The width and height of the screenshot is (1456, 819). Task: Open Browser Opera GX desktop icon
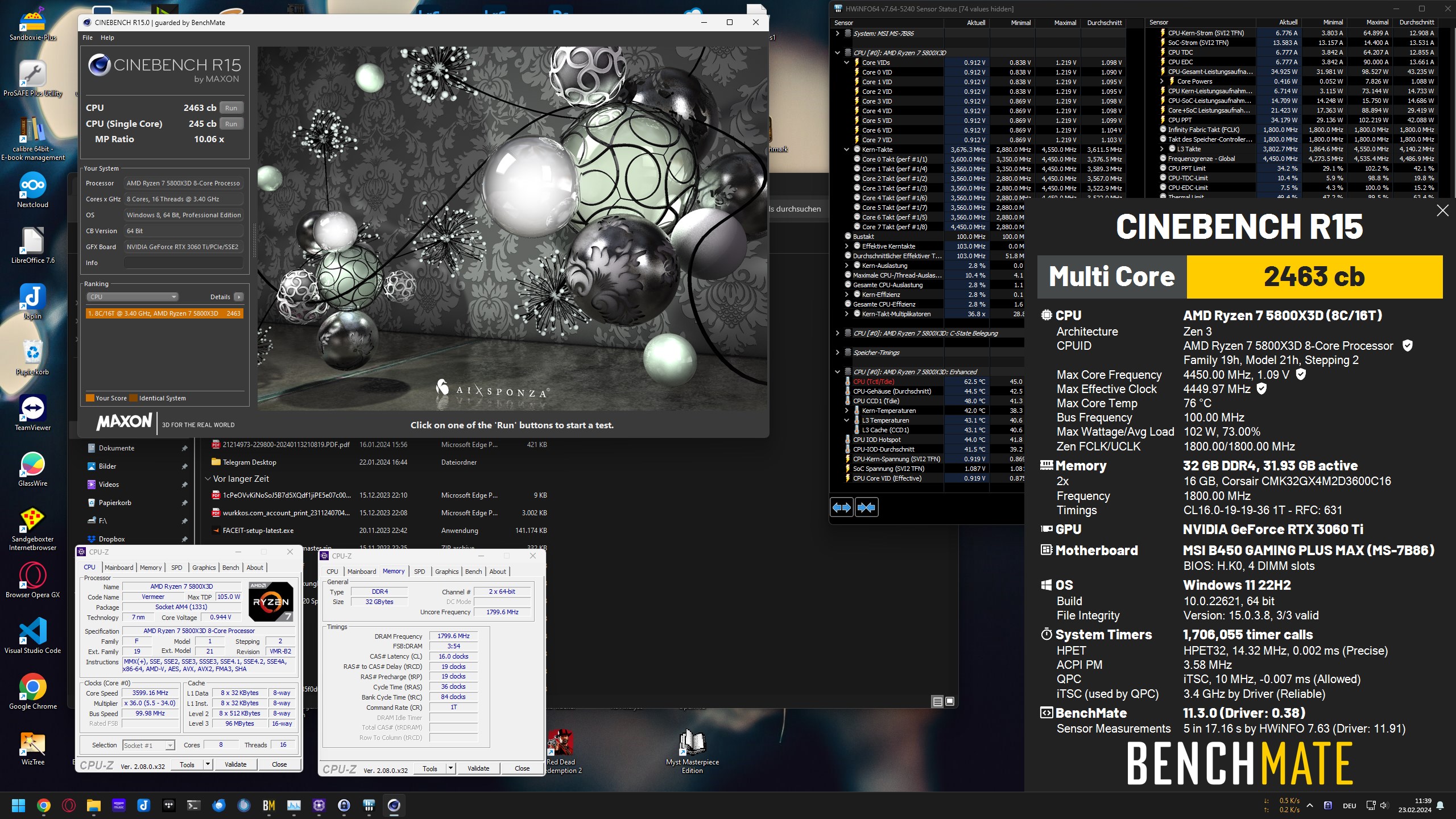(x=32, y=580)
